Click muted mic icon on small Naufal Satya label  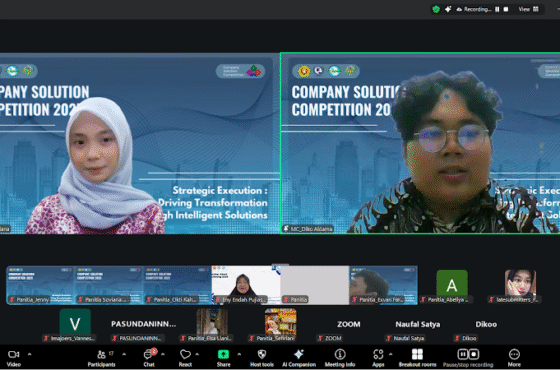point(389,338)
